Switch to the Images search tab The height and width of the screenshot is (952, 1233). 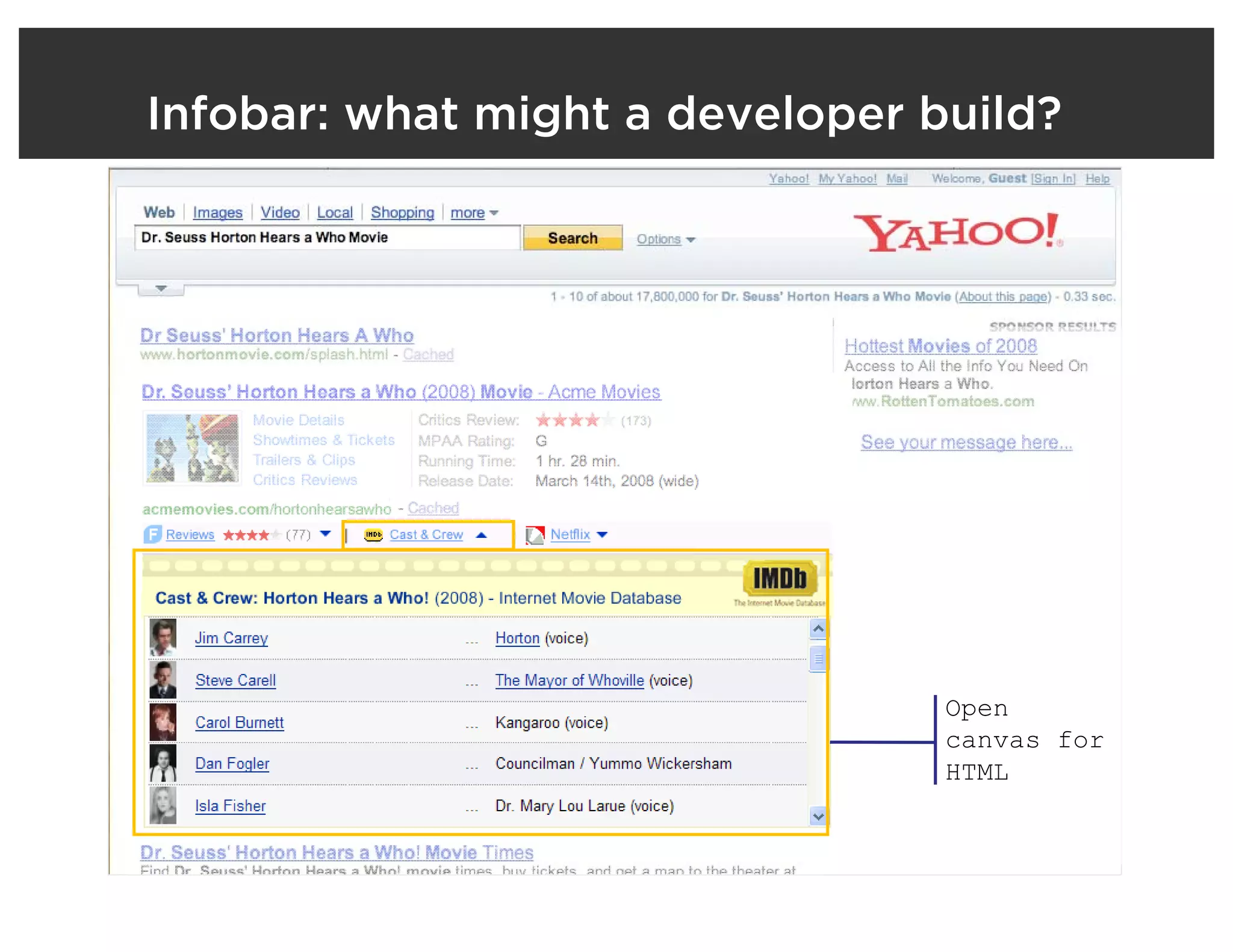coord(217,212)
